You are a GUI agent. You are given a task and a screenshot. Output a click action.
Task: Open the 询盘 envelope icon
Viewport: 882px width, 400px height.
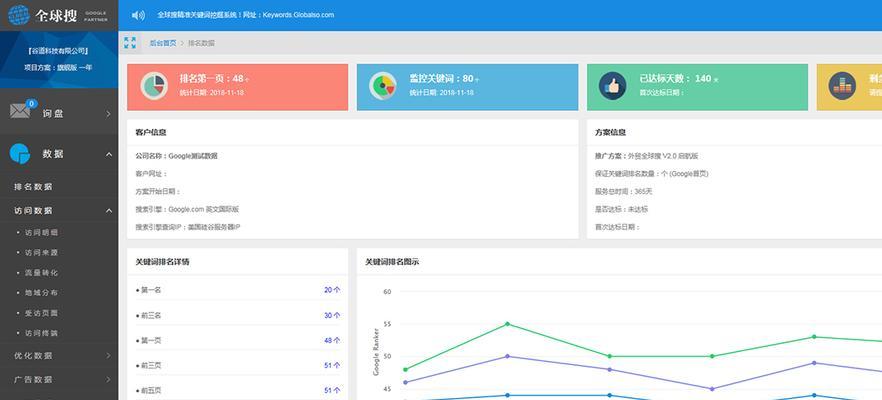click(x=20, y=111)
